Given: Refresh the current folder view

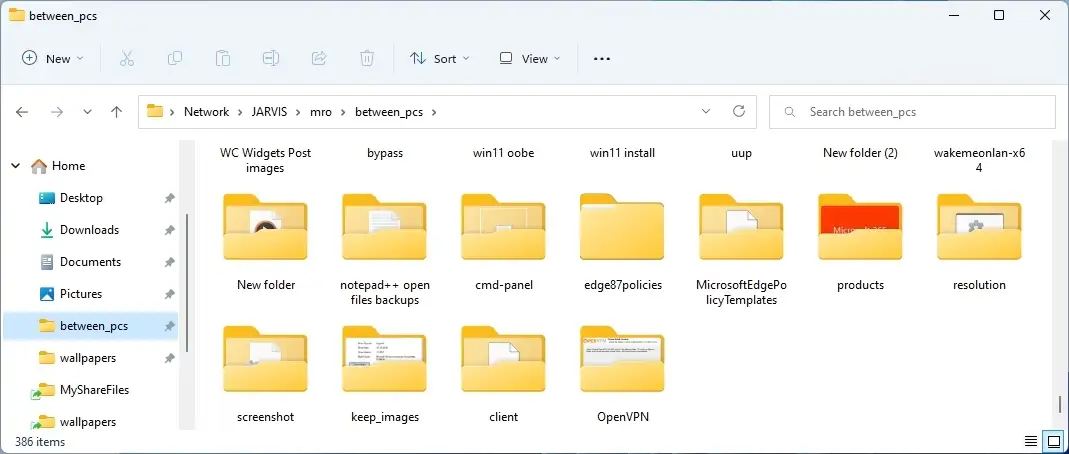Looking at the screenshot, I should [x=739, y=112].
